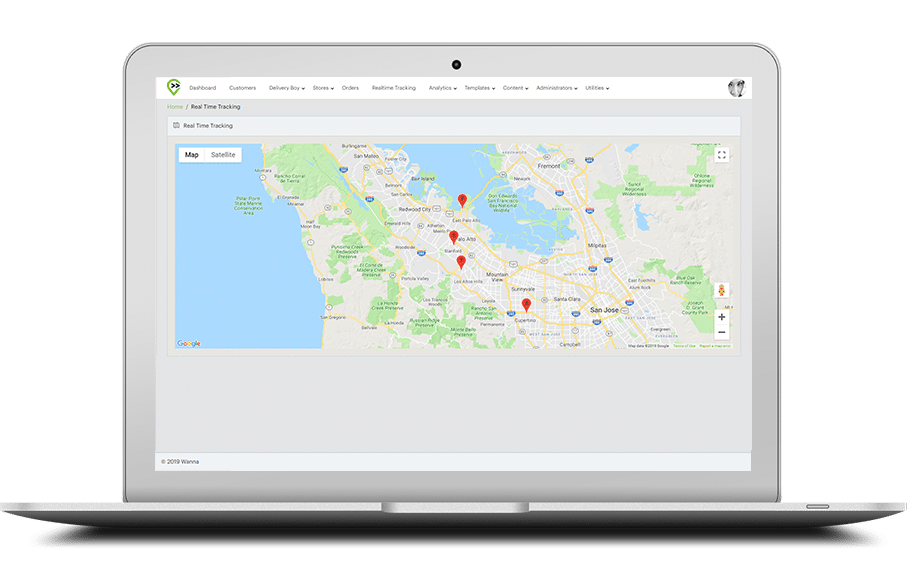Expand the Content dropdown
This screenshot has height=581, width=907.
pyautogui.click(x=515, y=88)
